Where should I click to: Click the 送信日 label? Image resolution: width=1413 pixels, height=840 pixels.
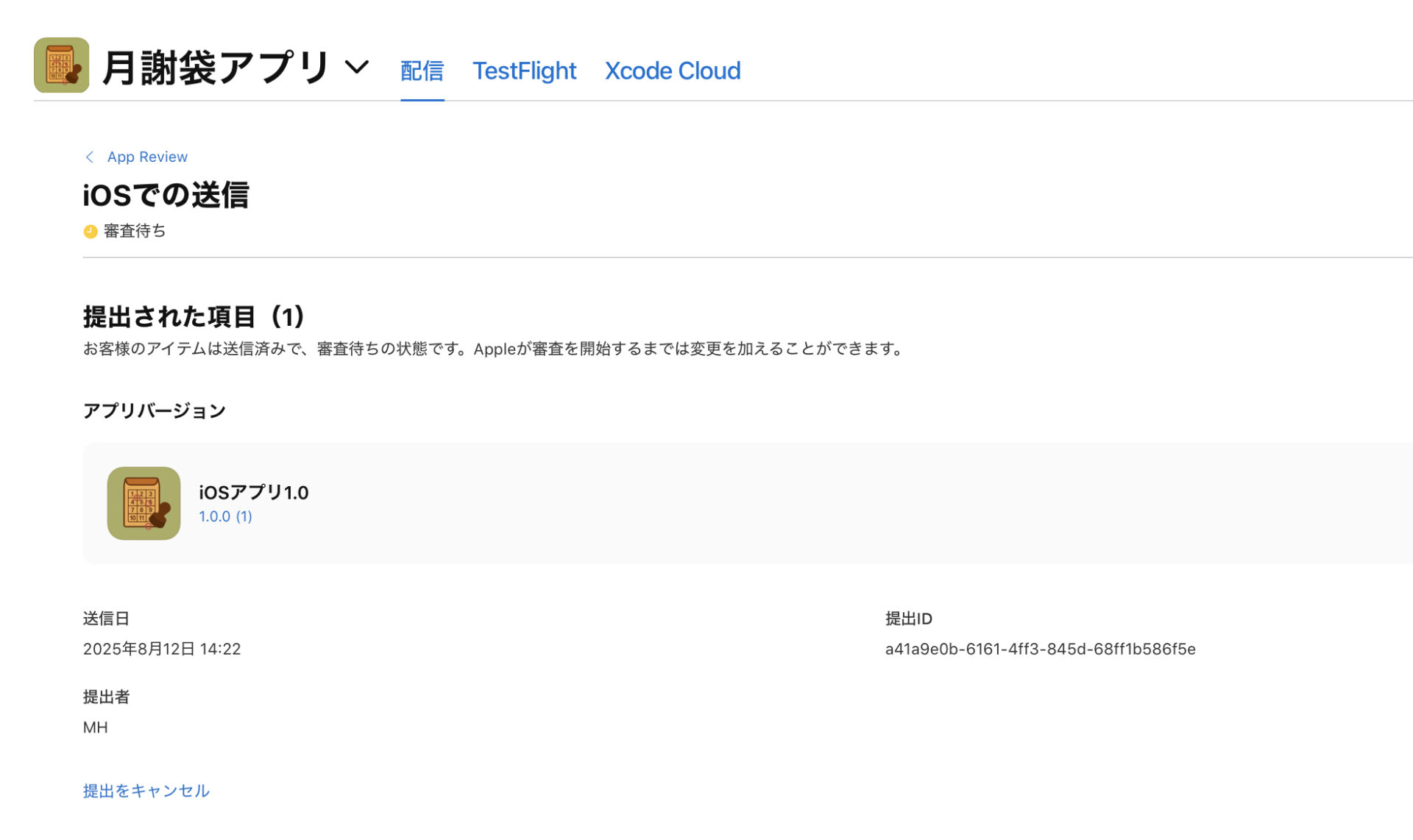coord(106,619)
